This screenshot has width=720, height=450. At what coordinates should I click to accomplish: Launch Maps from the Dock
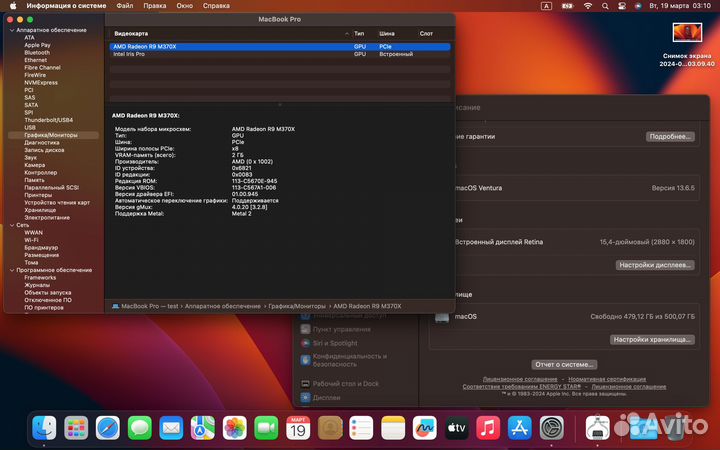(203, 428)
